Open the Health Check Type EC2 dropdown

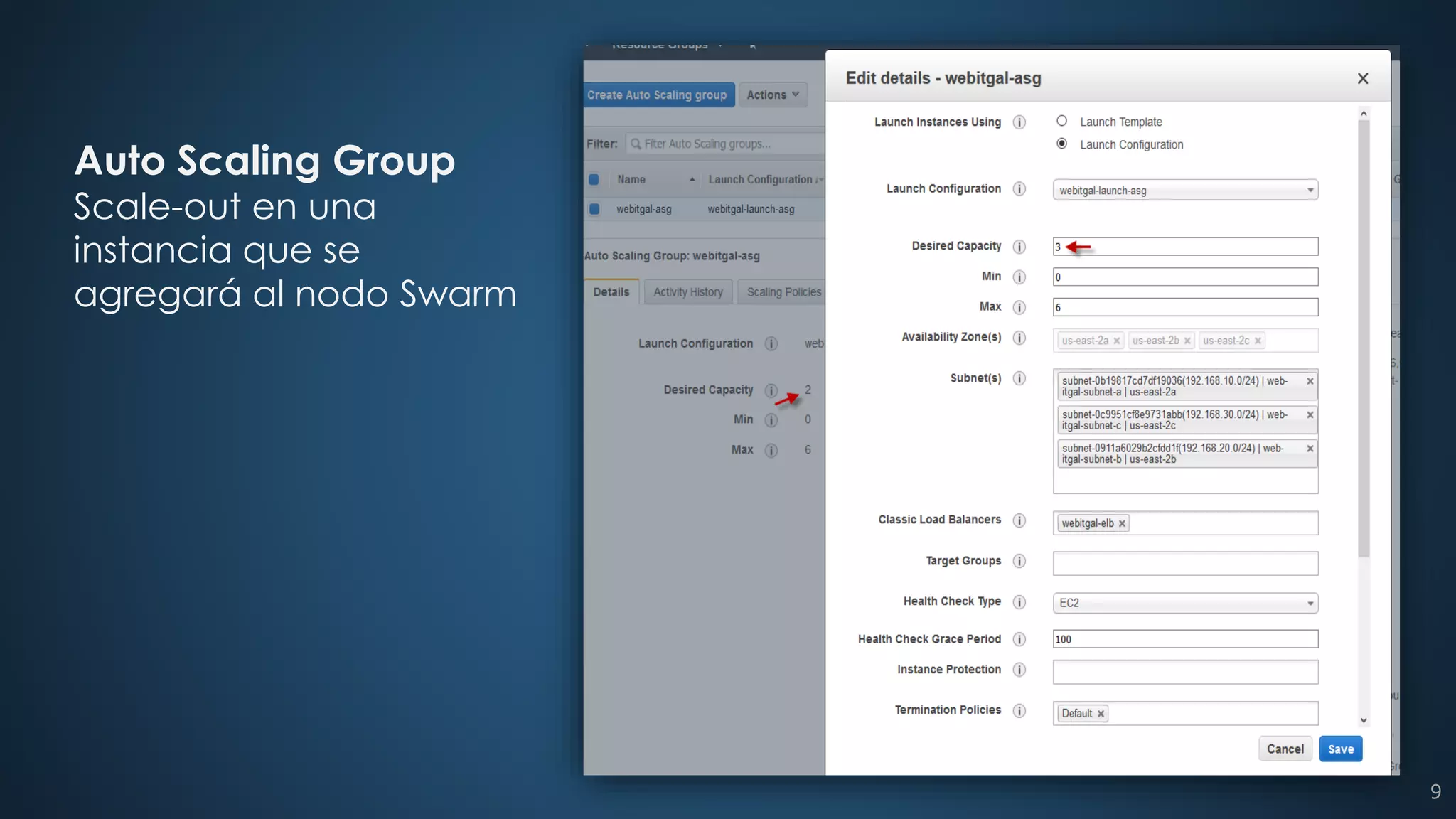[1185, 603]
